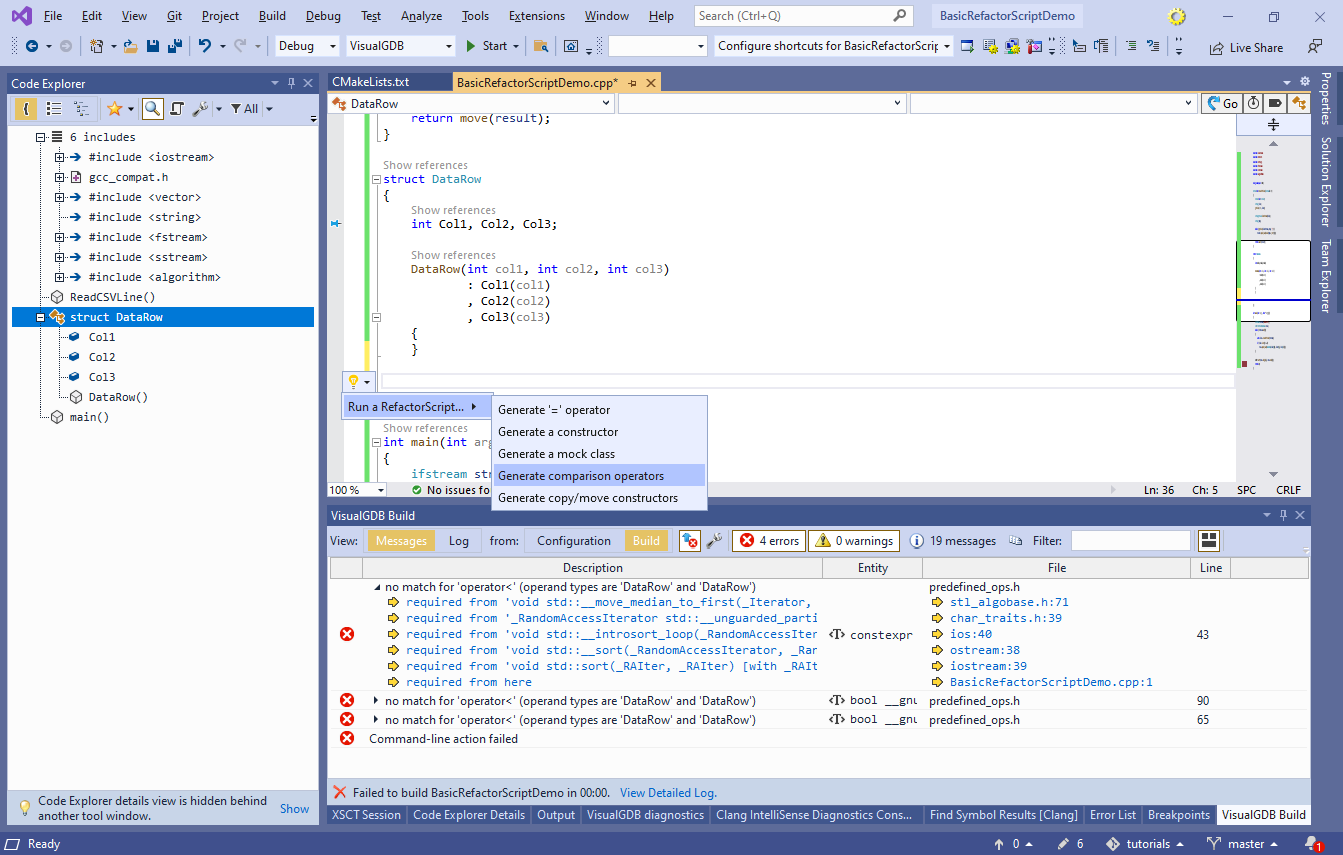Screen dimensions: 1343x855
Task: Click the Go navigation button
Action: (1222, 103)
